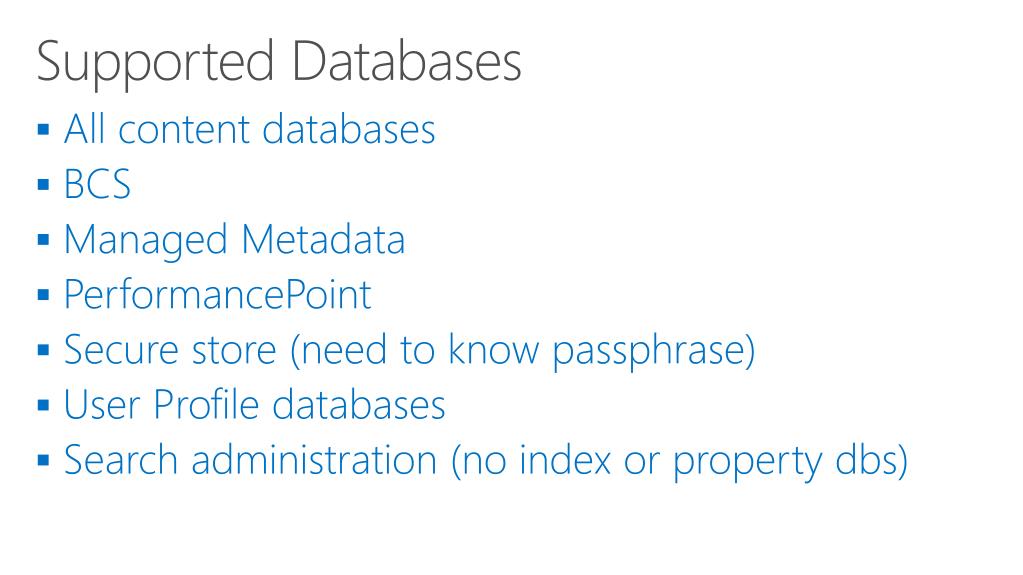Screen dimensions: 1023x575
Task: Click the 'Supported Databases' slide title
Action: (x=279, y=62)
